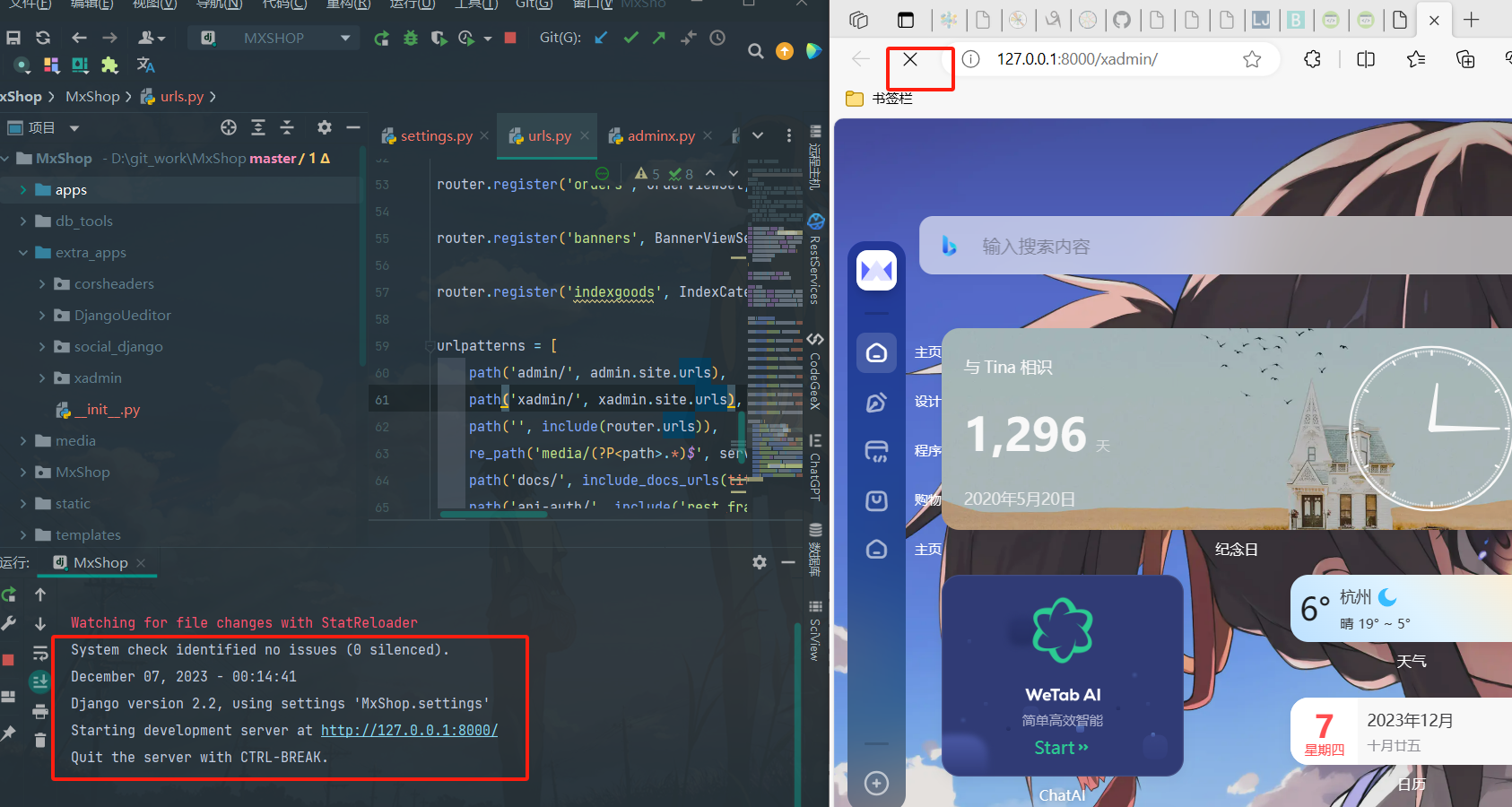
Task: Push commits with Git green up-right arrow
Action: (659, 38)
